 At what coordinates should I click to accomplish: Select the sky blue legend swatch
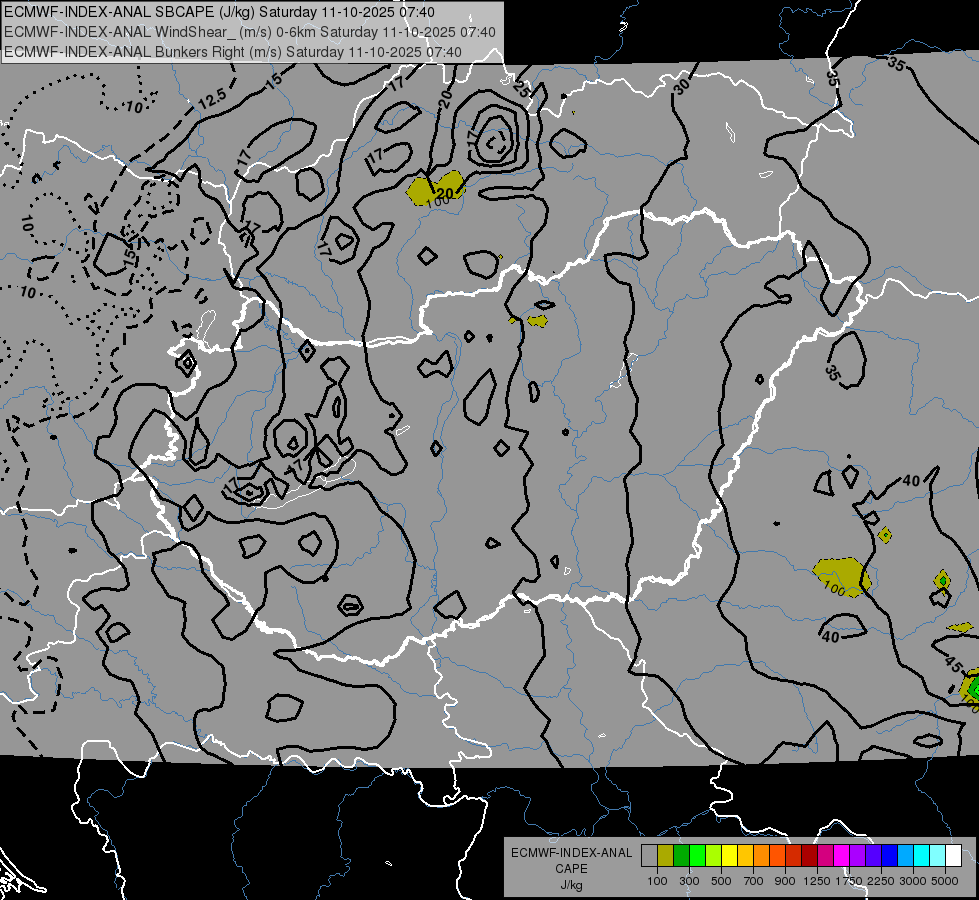906,855
